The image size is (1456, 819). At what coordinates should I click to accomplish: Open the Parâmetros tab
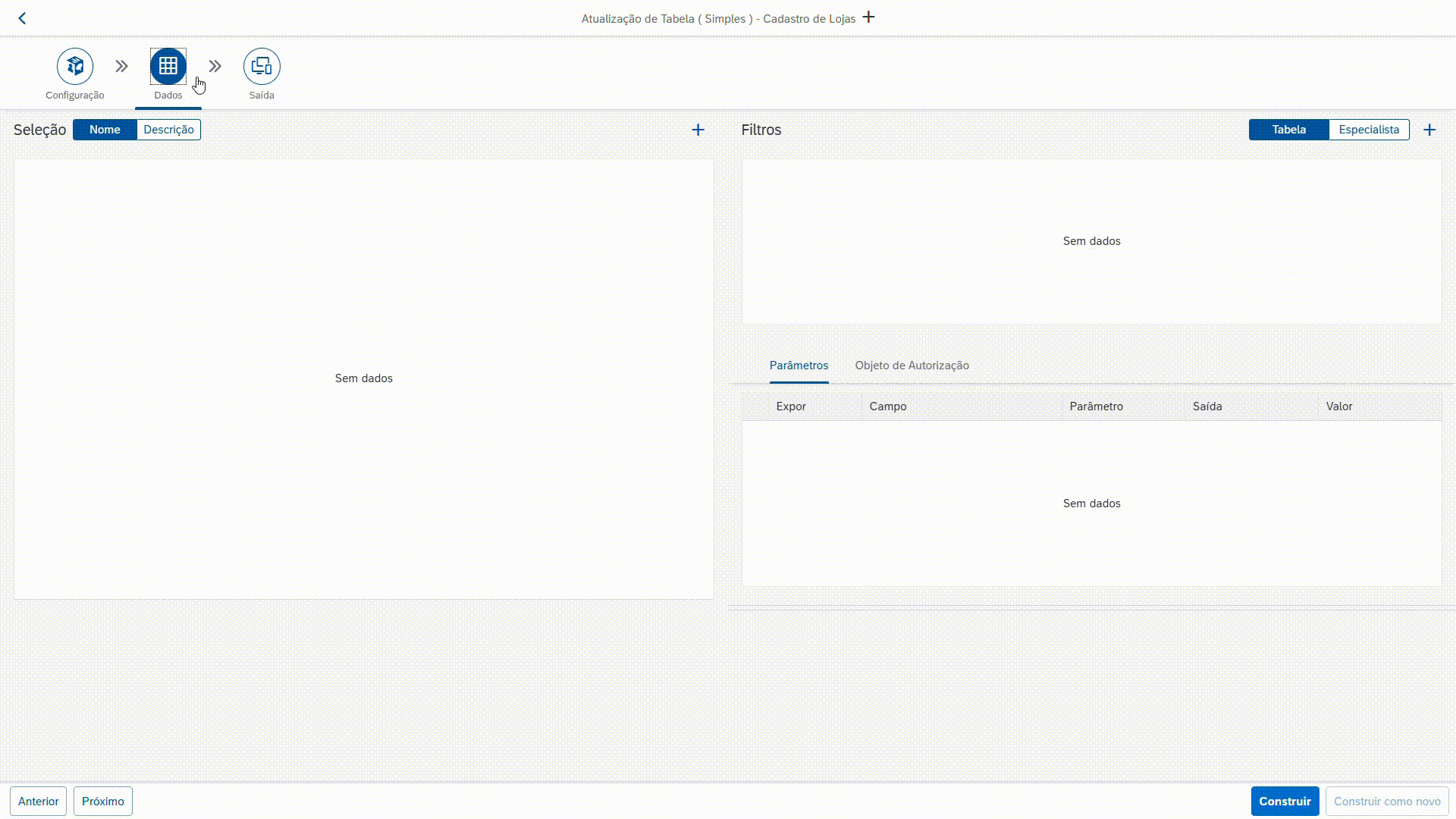(799, 366)
